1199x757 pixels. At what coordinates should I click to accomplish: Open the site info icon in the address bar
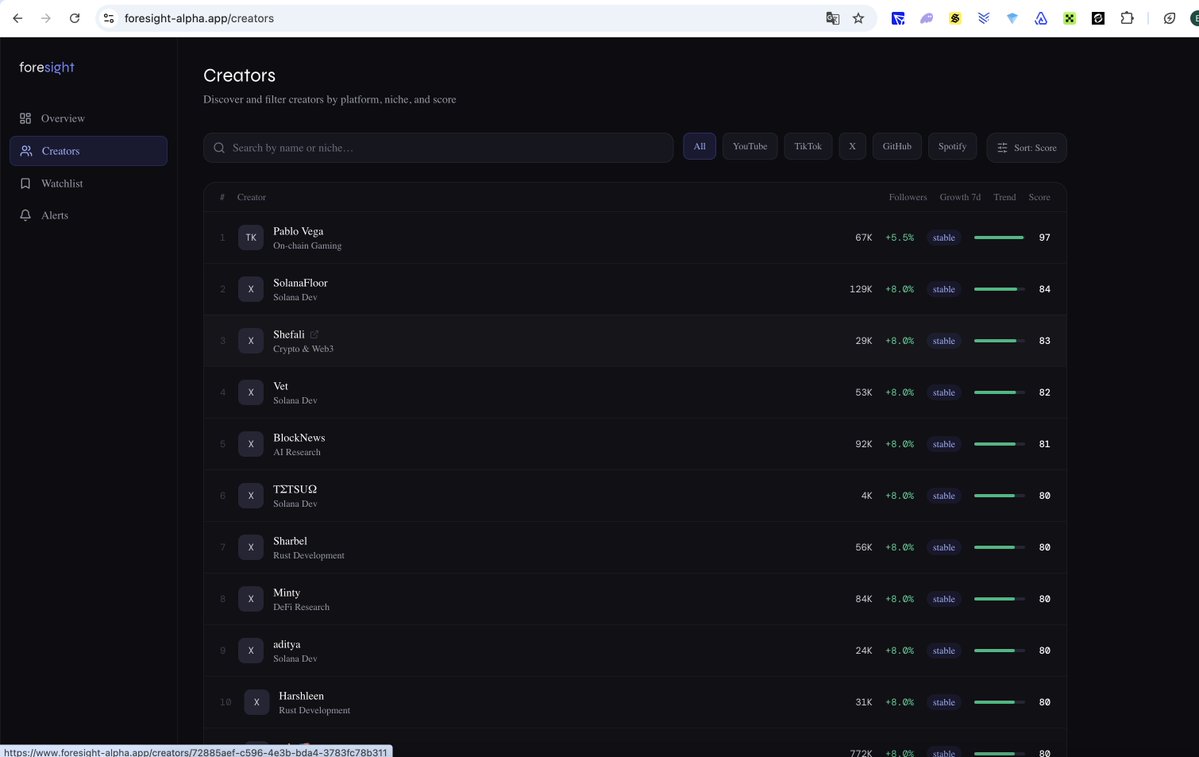click(x=109, y=18)
